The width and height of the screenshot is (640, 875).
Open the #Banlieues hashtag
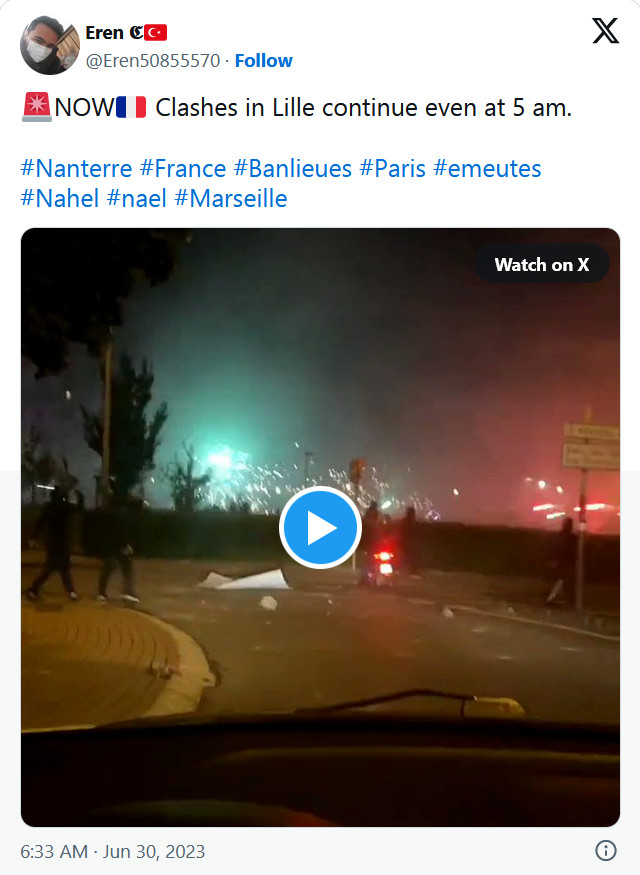coord(293,168)
